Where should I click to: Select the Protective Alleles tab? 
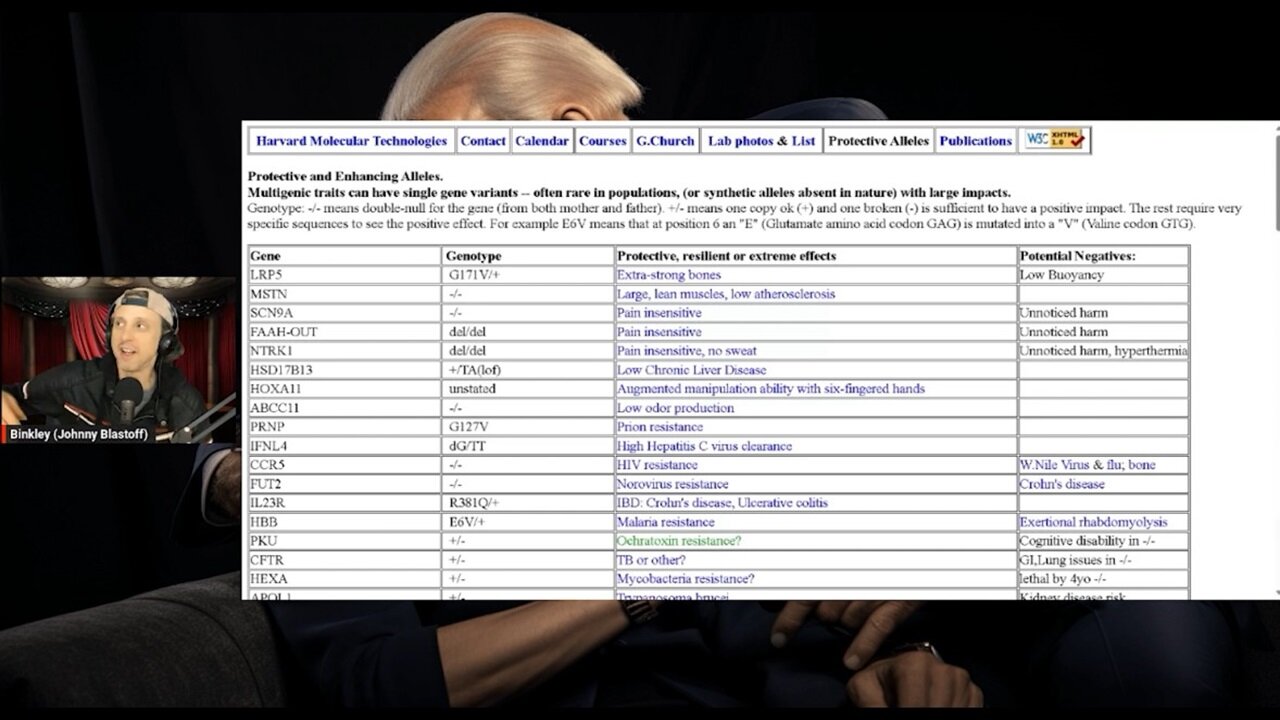(879, 141)
